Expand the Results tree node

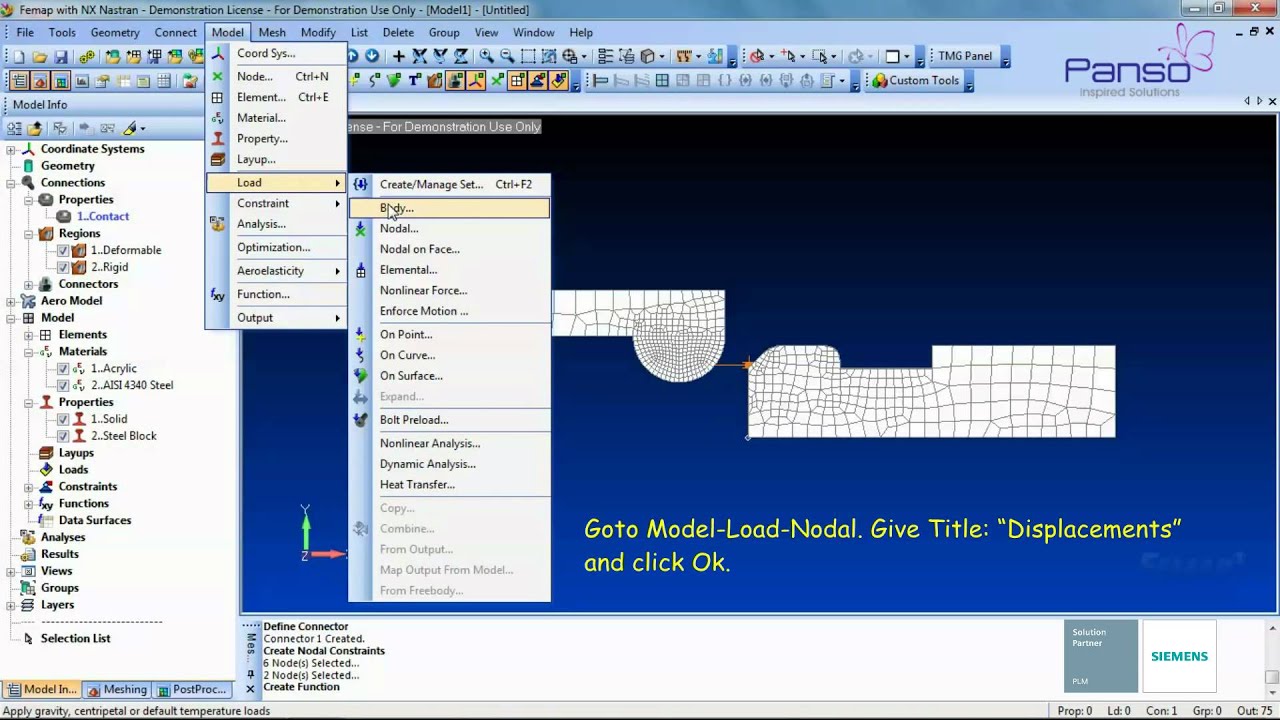[11, 554]
